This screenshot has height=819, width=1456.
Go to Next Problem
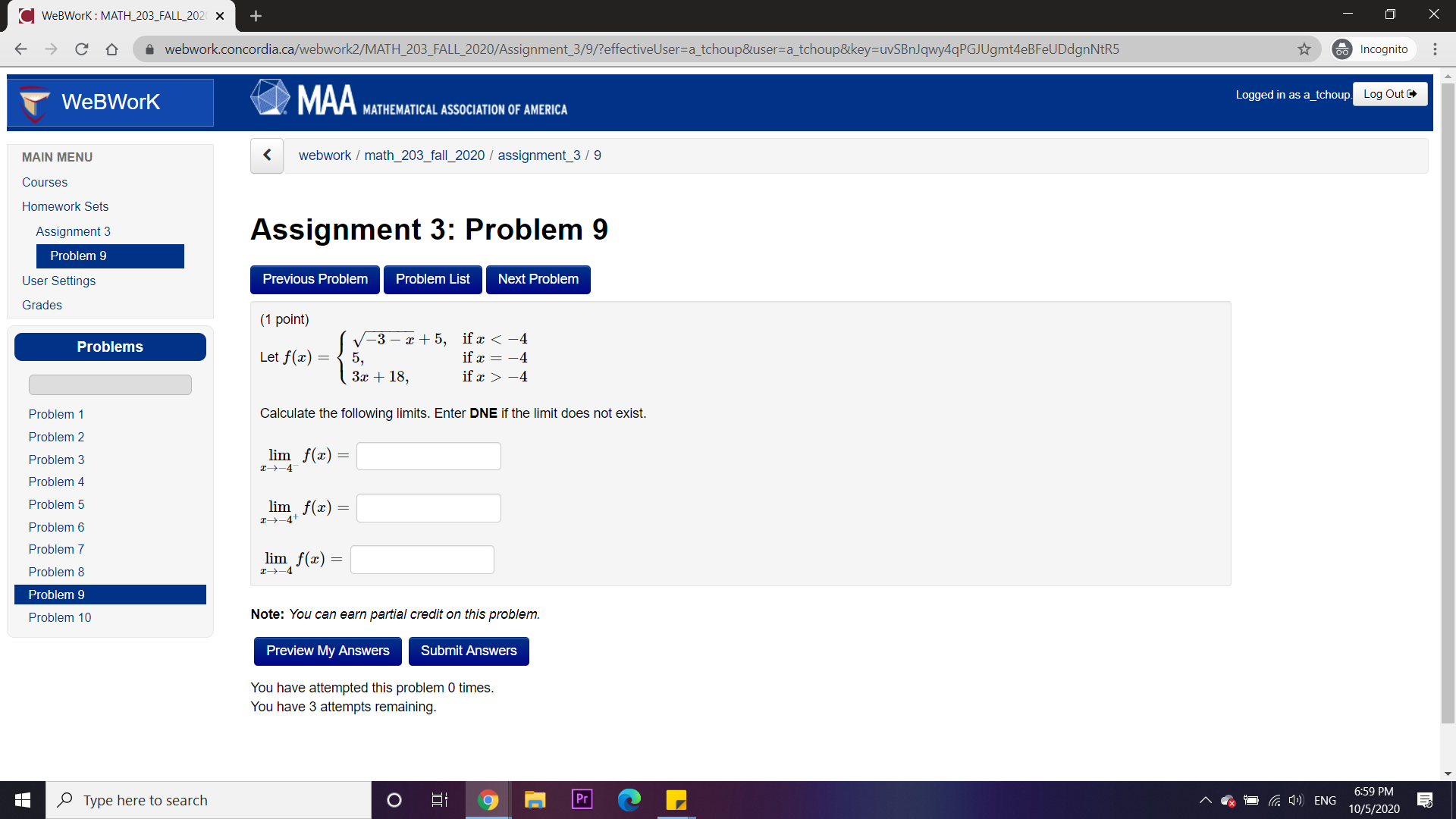(x=538, y=279)
